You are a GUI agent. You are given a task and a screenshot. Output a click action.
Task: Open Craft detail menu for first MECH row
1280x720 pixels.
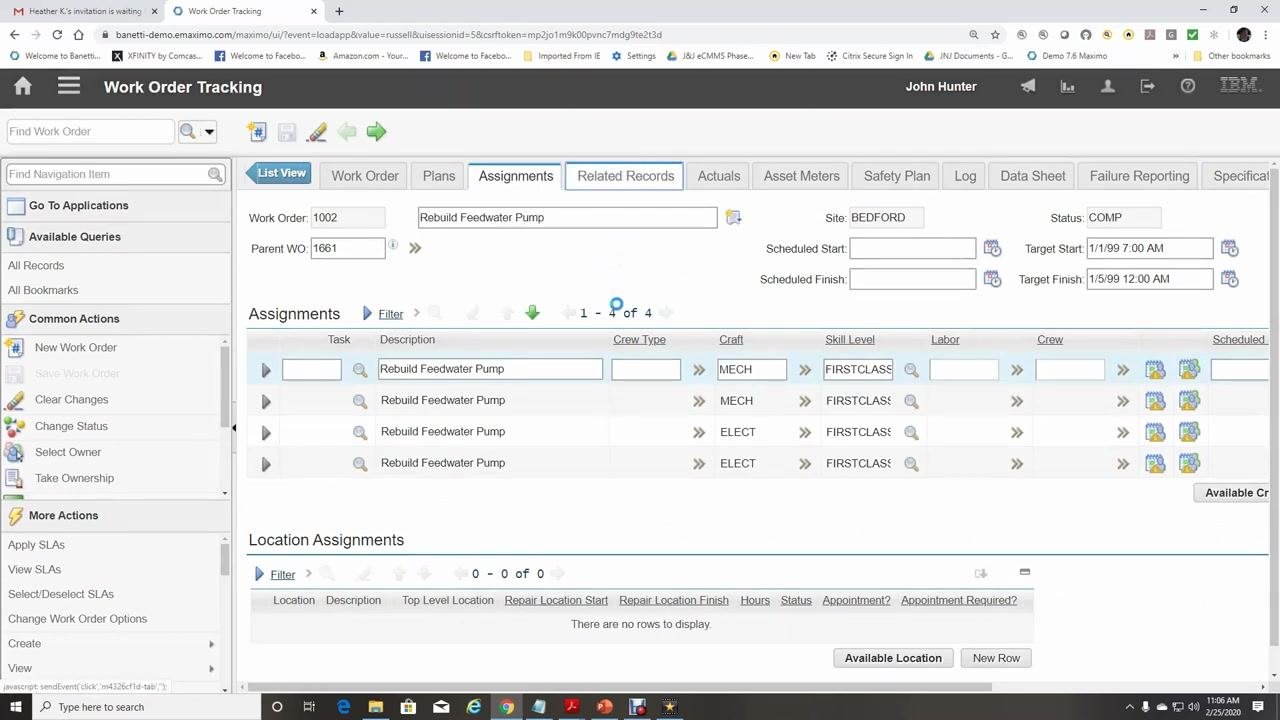(805, 370)
